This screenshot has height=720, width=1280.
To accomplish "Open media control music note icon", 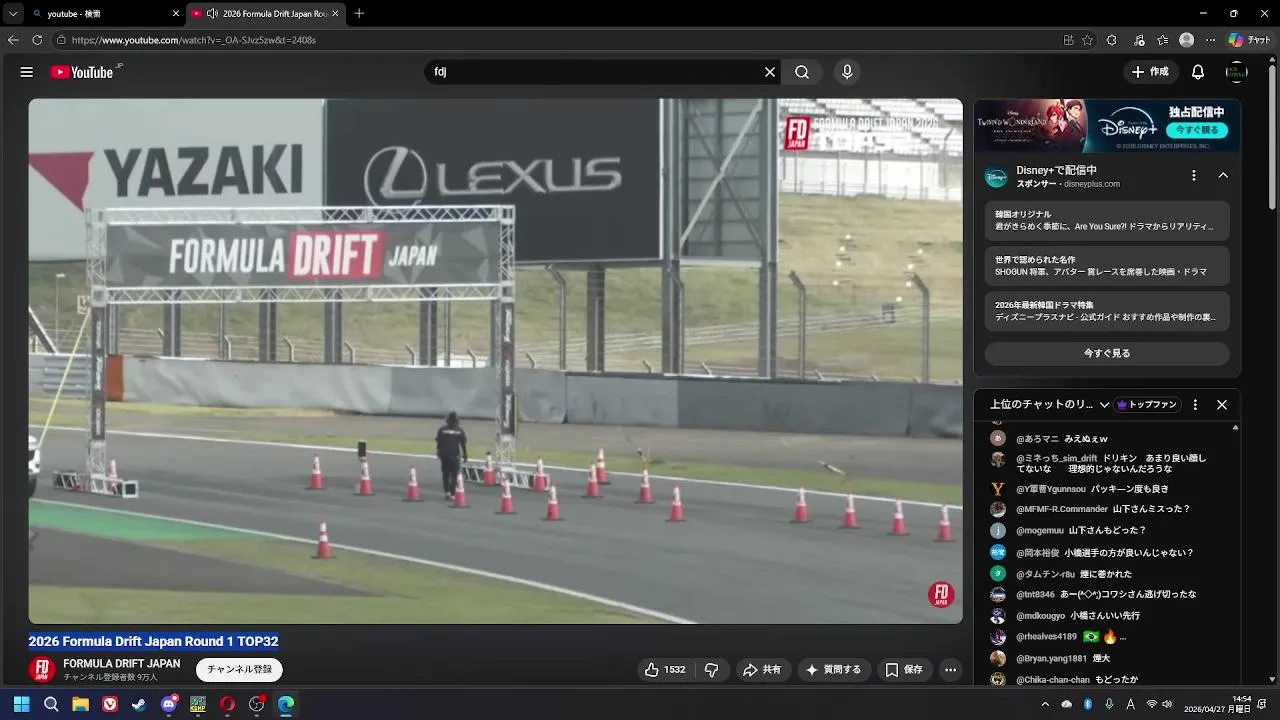I will tap(1139, 40).
